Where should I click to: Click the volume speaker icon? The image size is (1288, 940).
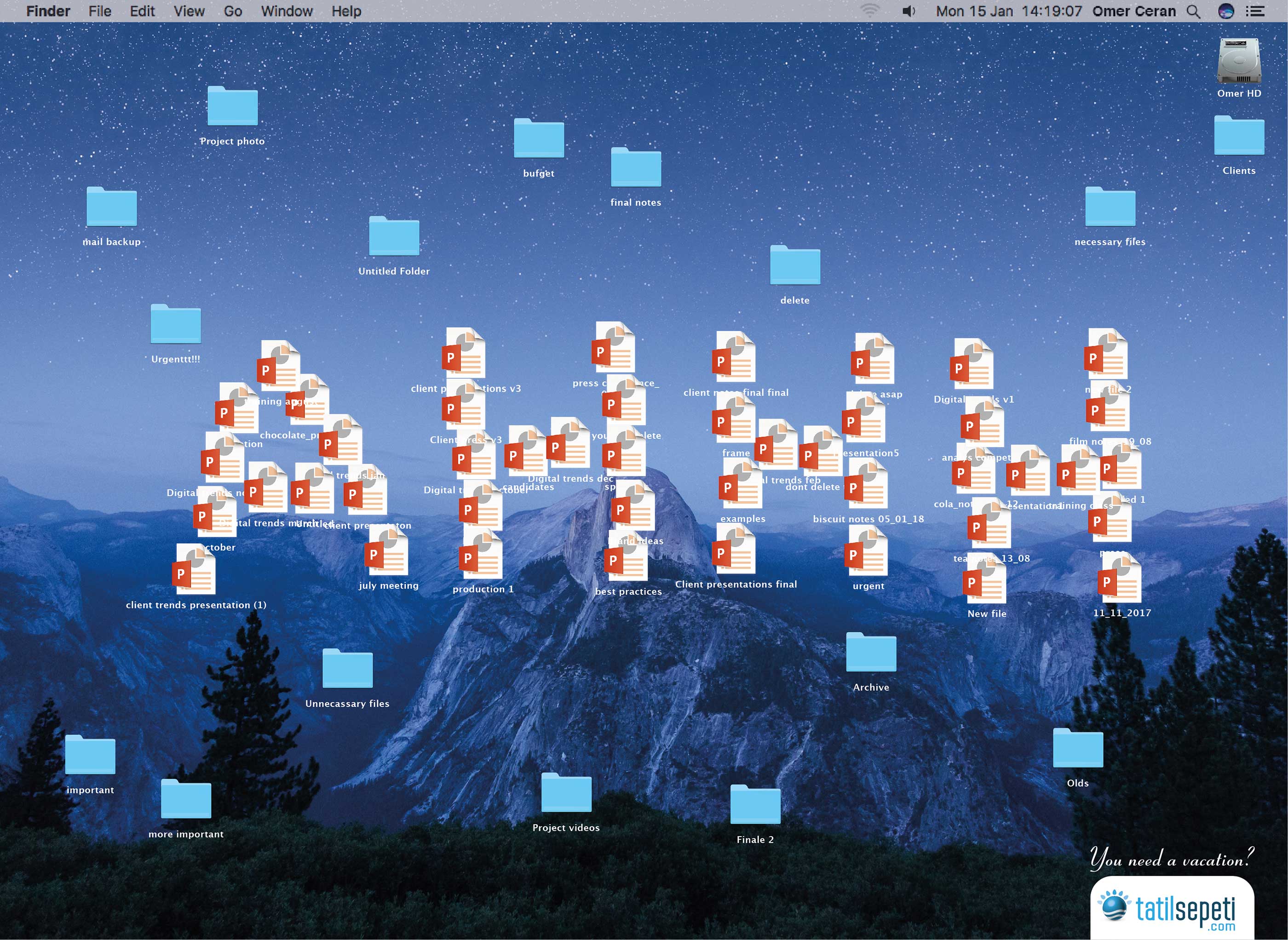point(908,11)
